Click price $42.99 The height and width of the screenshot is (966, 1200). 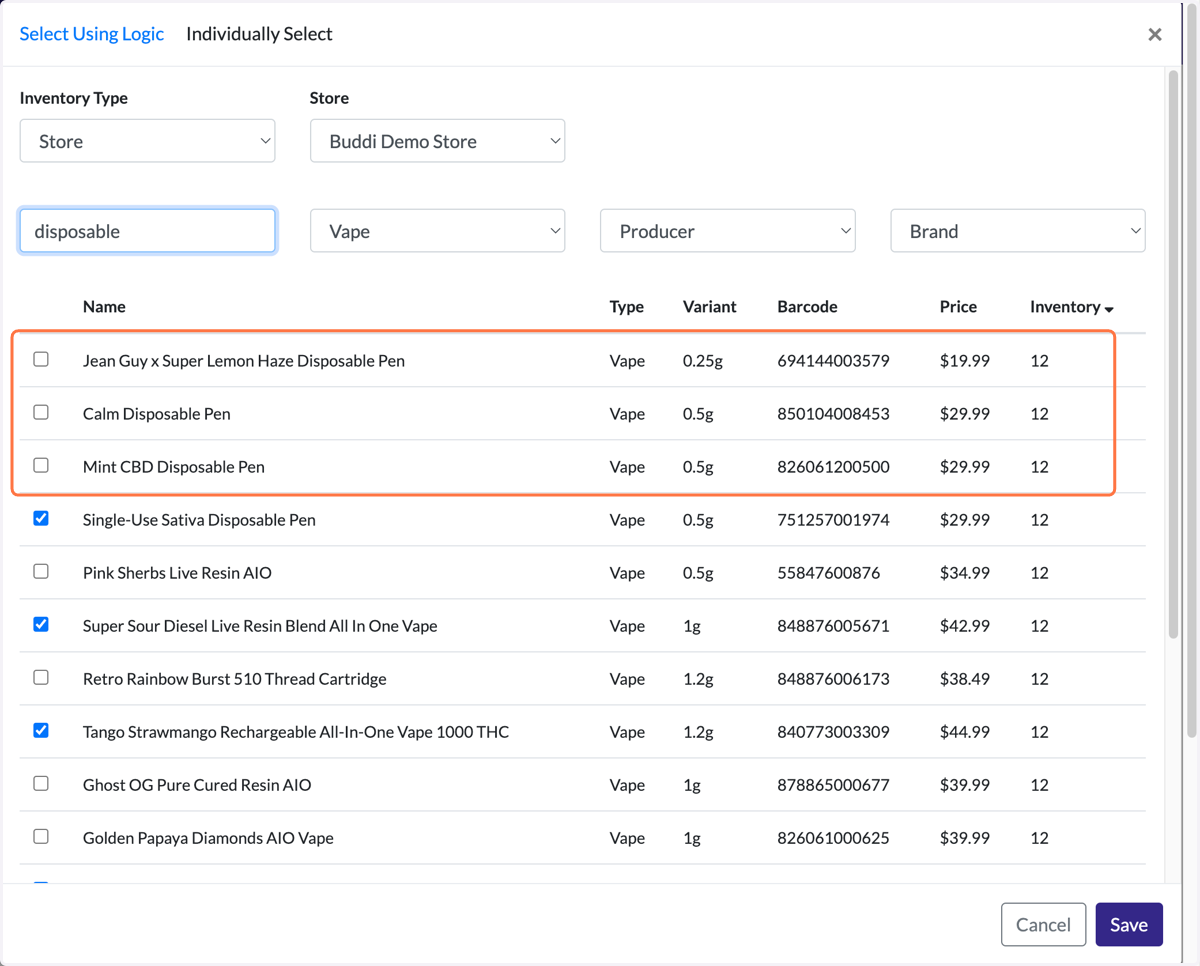pyautogui.click(x=965, y=626)
